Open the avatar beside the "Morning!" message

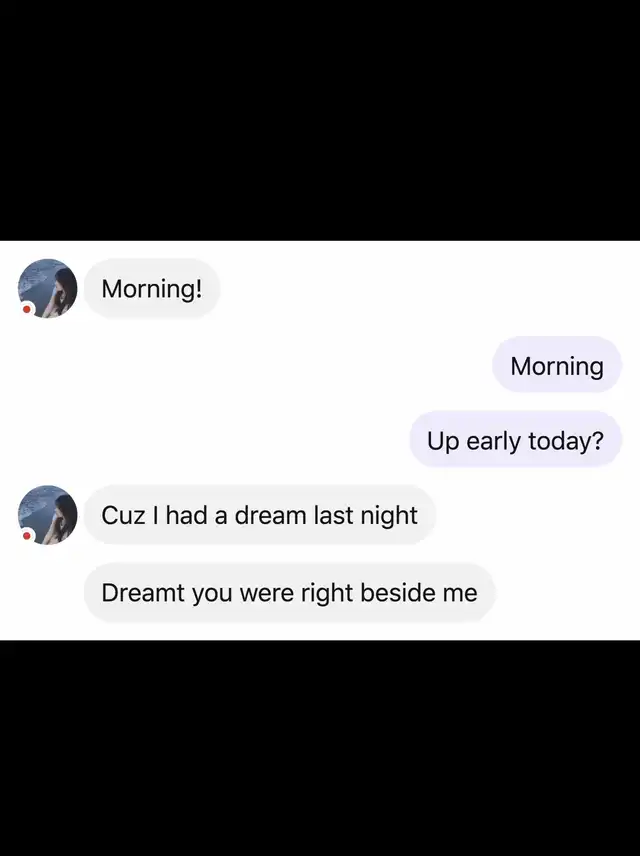[x=48, y=288]
